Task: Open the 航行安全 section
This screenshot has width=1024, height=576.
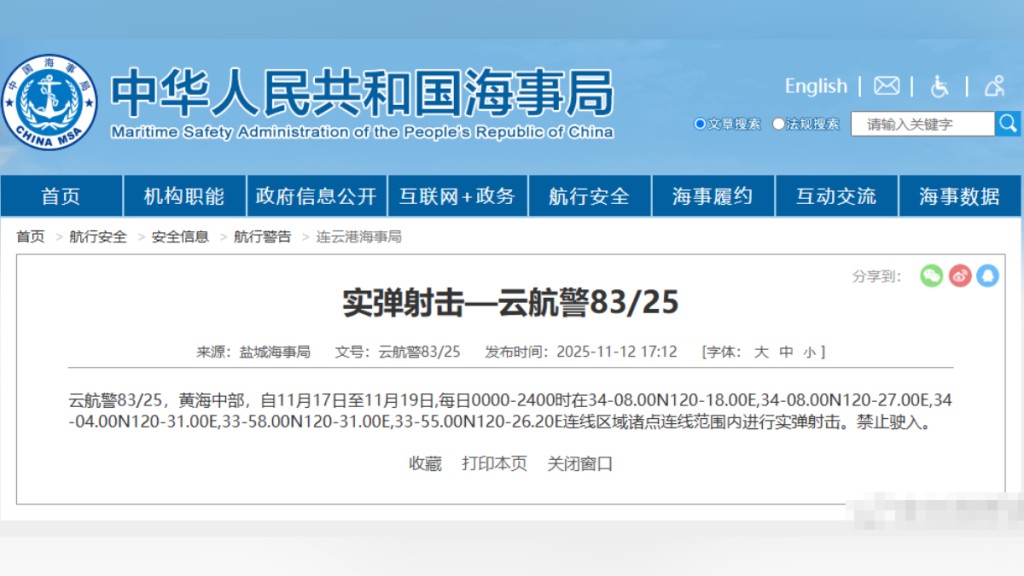Action: 589,197
